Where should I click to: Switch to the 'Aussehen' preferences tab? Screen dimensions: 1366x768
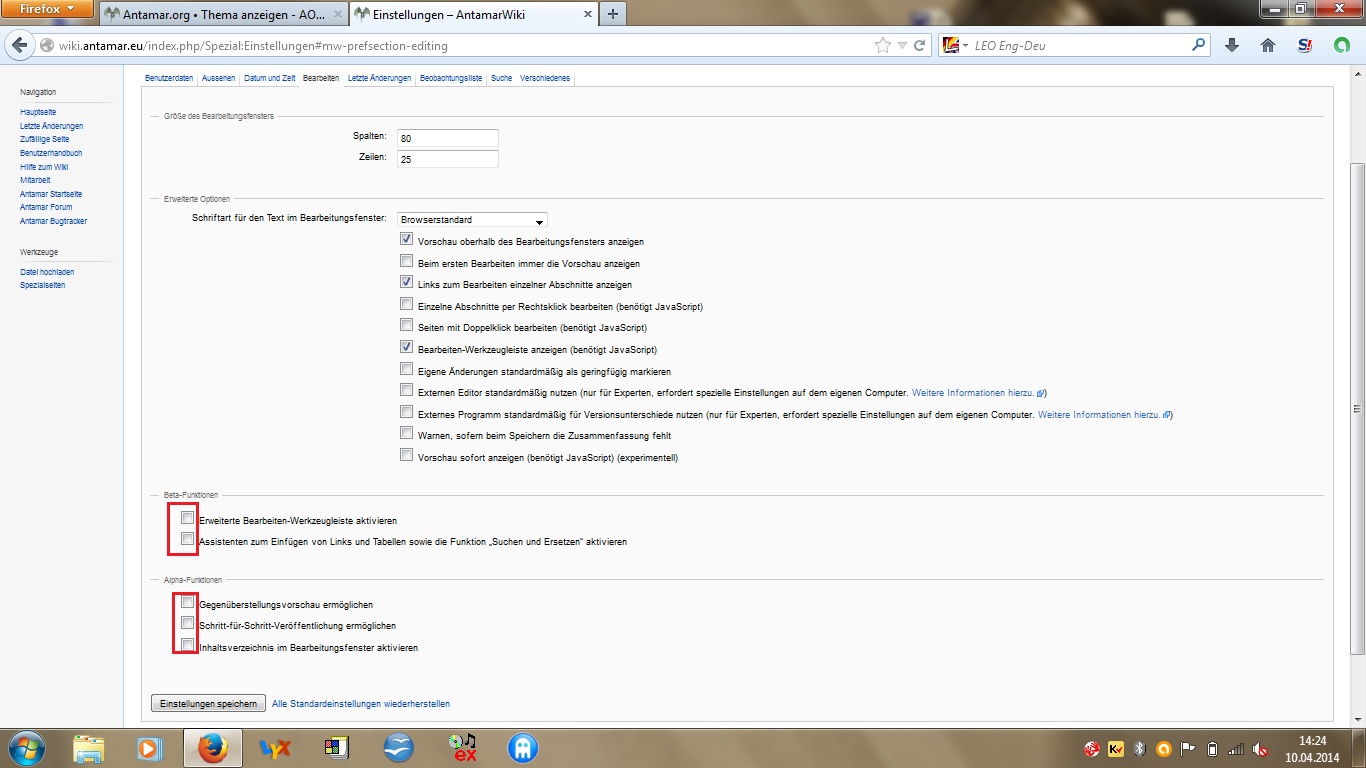point(218,78)
